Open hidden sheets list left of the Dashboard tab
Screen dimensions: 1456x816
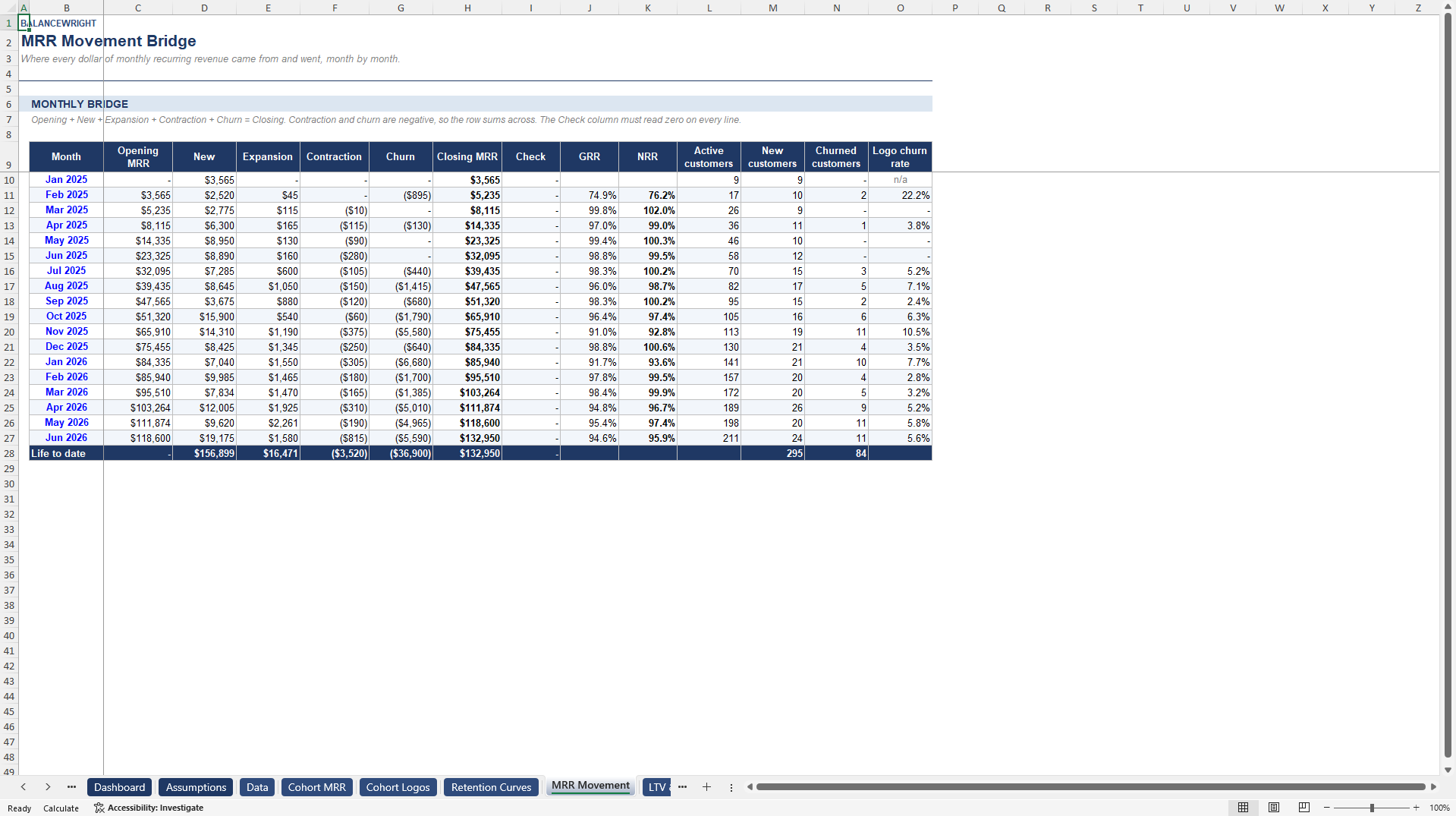click(71, 787)
